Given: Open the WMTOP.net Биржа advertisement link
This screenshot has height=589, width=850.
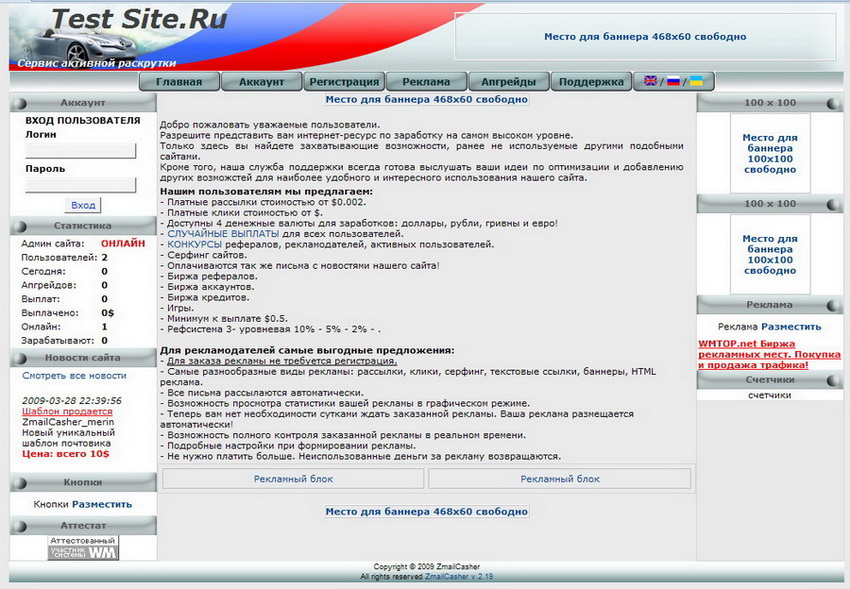Looking at the screenshot, I should click(x=769, y=354).
